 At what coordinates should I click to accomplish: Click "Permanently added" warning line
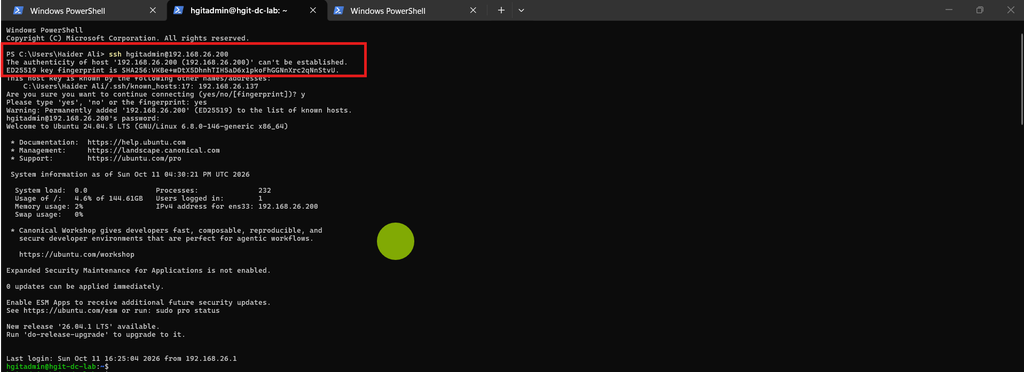click(179, 110)
